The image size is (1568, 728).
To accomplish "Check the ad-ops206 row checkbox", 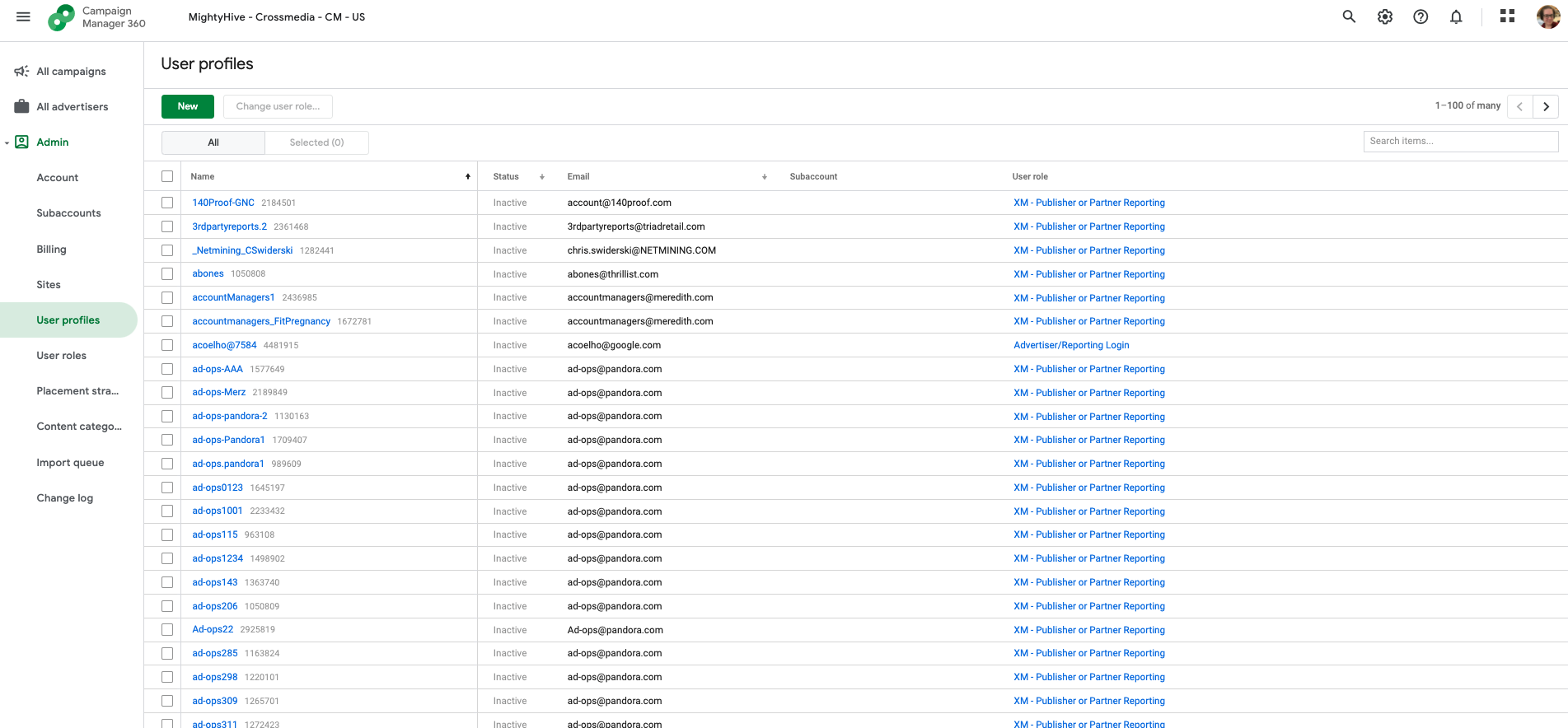I will (x=167, y=606).
